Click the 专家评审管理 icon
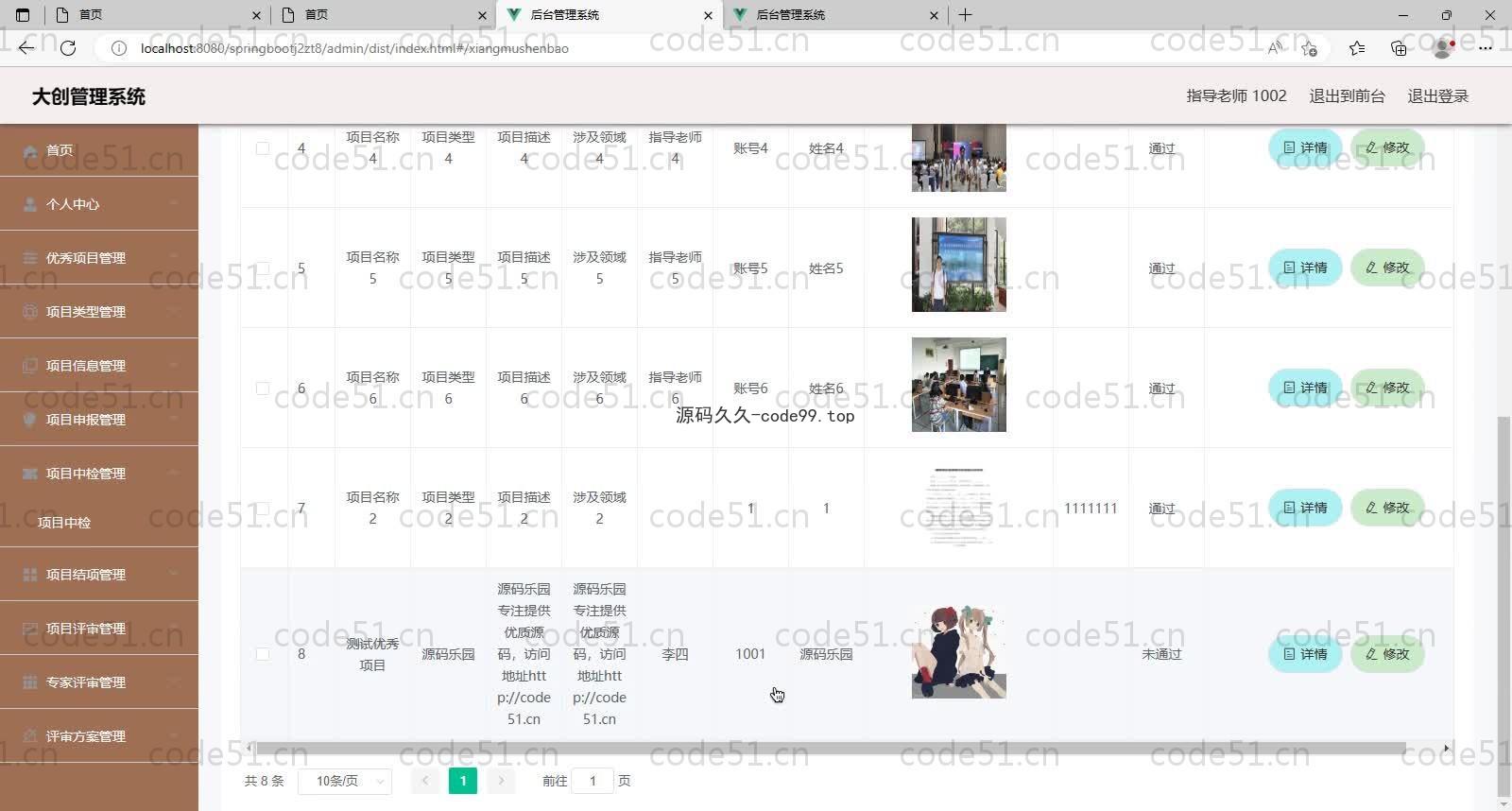The image size is (1512, 811). click(x=30, y=682)
